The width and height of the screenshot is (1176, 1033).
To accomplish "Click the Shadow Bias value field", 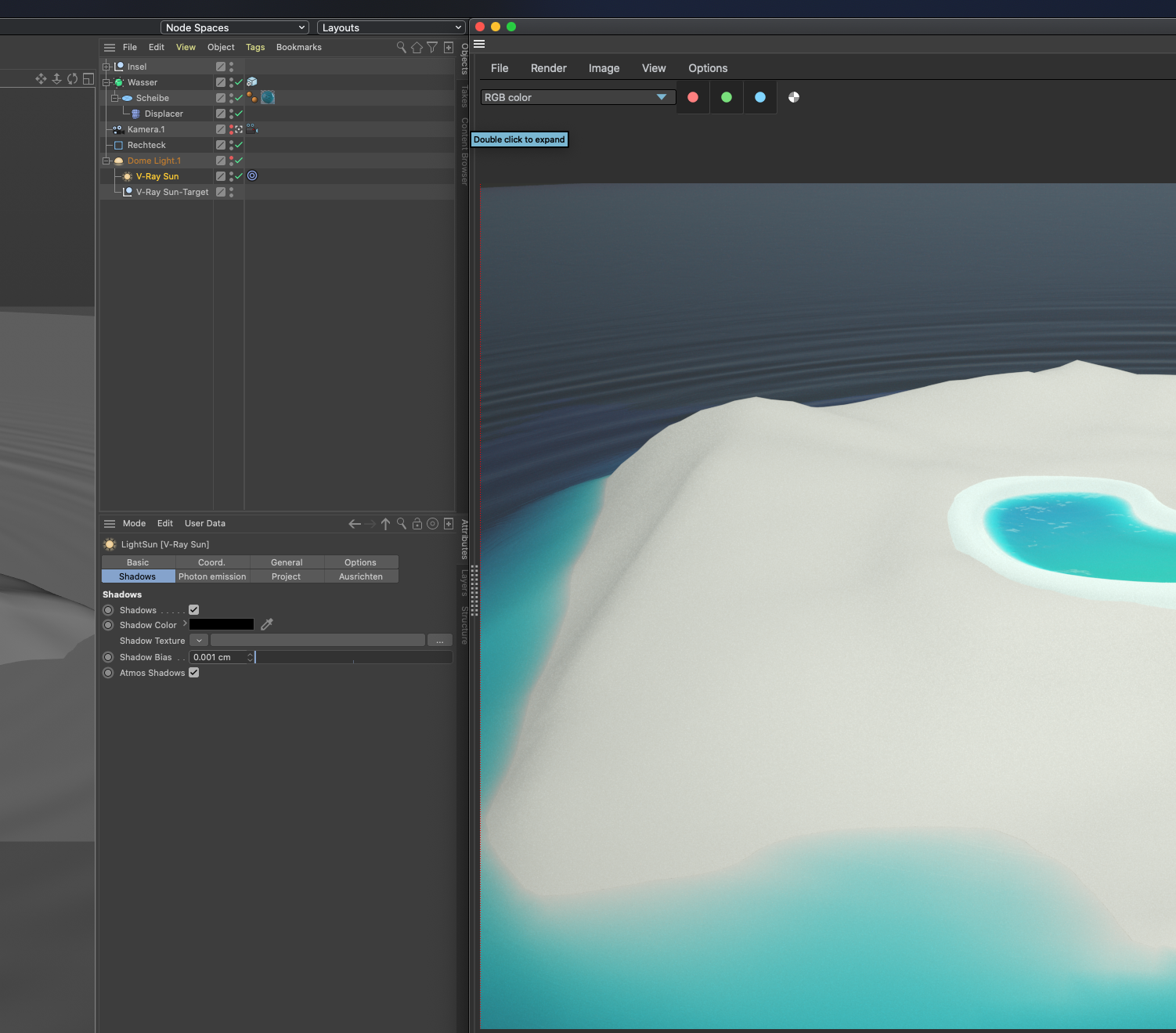I will tap(219, 657).
